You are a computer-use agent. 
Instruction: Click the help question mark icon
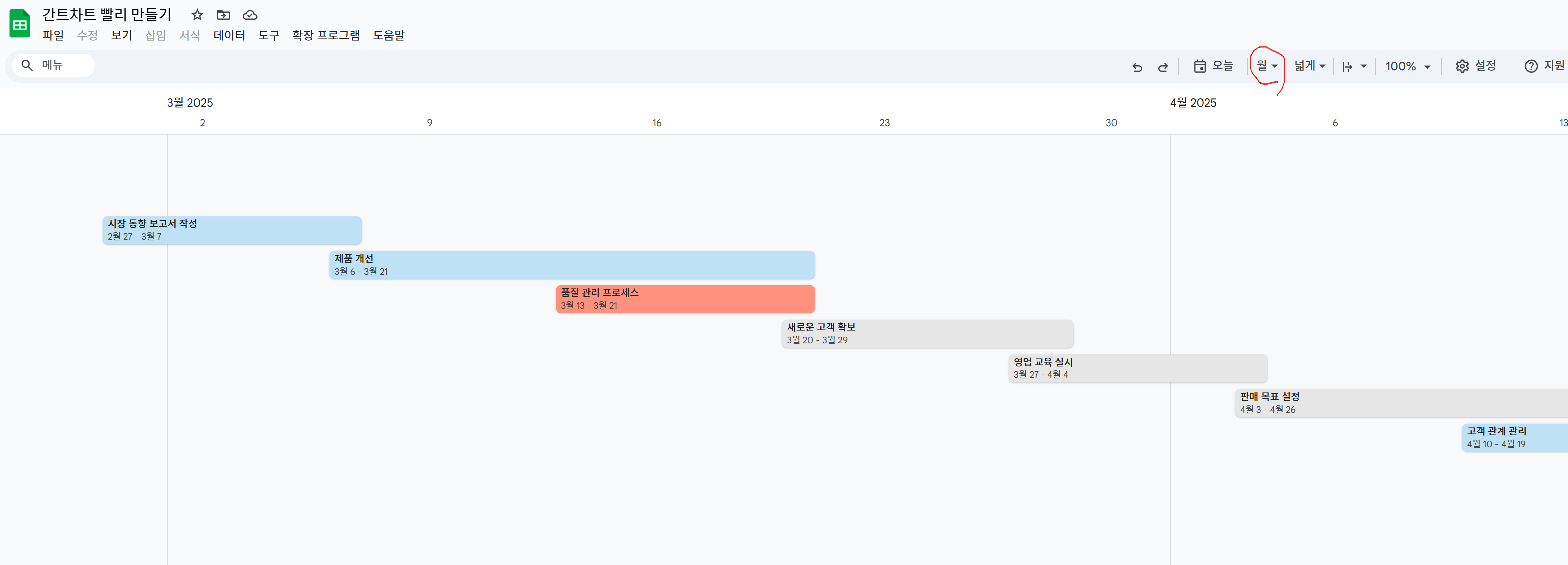tap(1531, 66)
